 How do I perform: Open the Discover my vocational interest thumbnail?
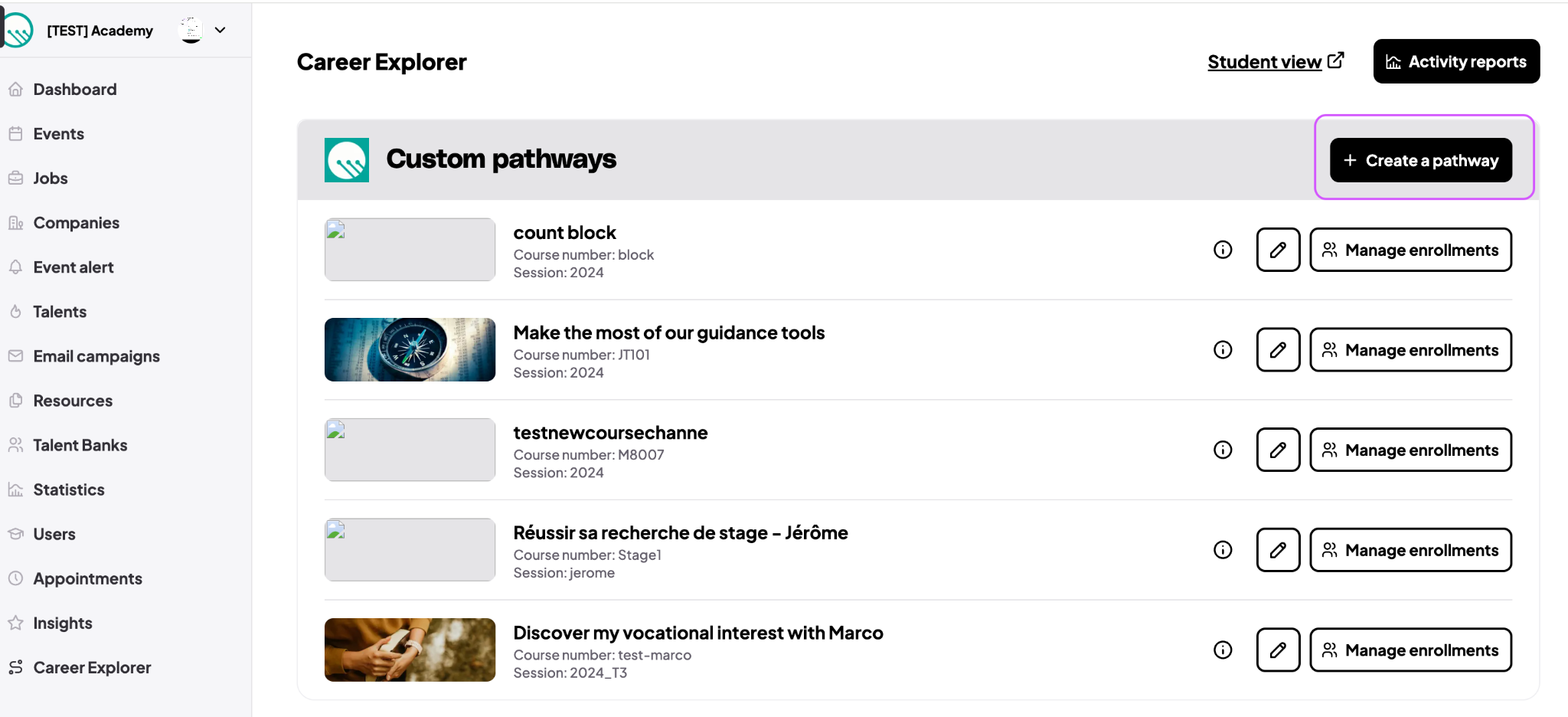click(x=410, y=650)
